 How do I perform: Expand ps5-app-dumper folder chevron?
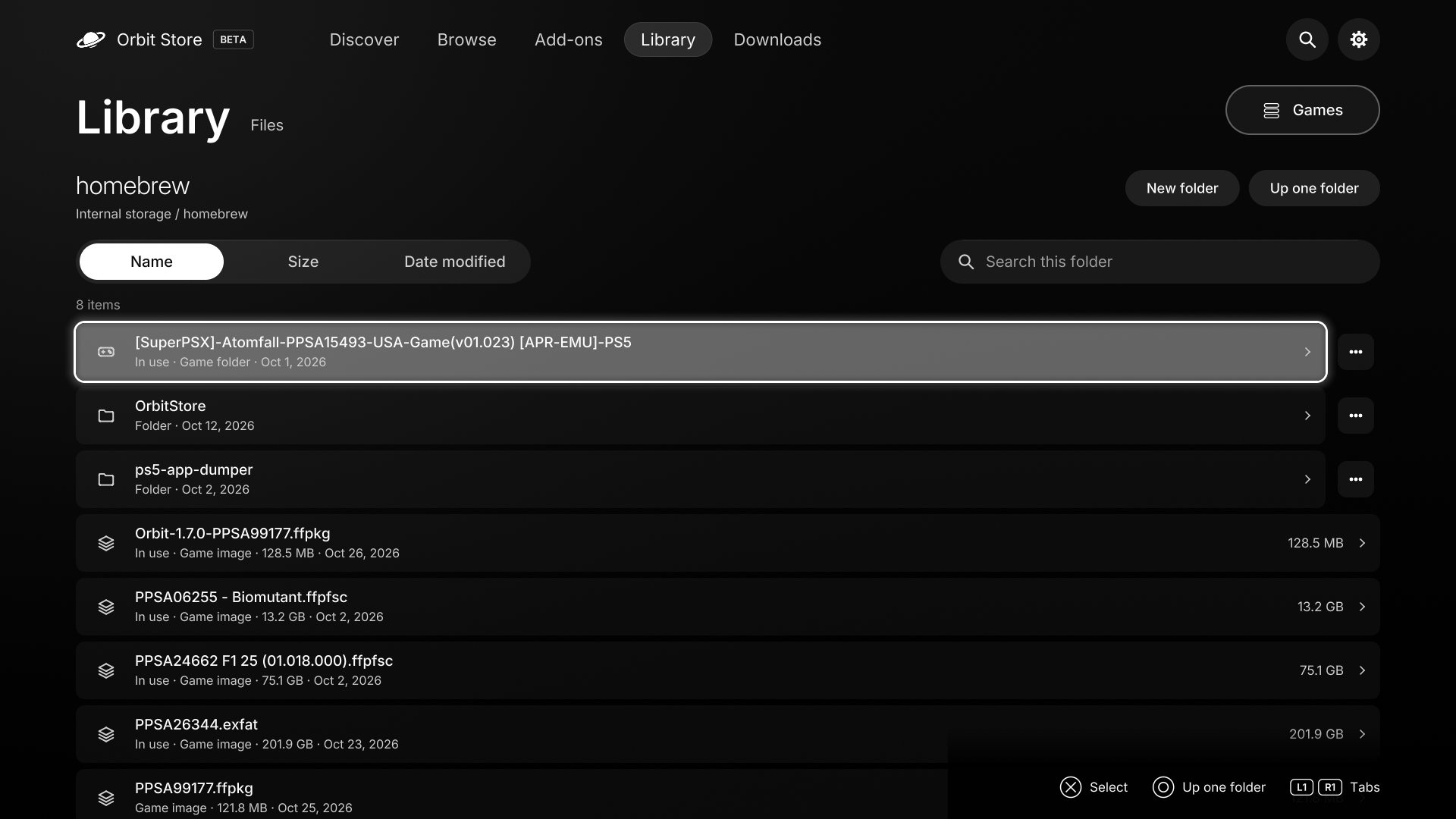pyautogui.click(x=1307, y=479)
